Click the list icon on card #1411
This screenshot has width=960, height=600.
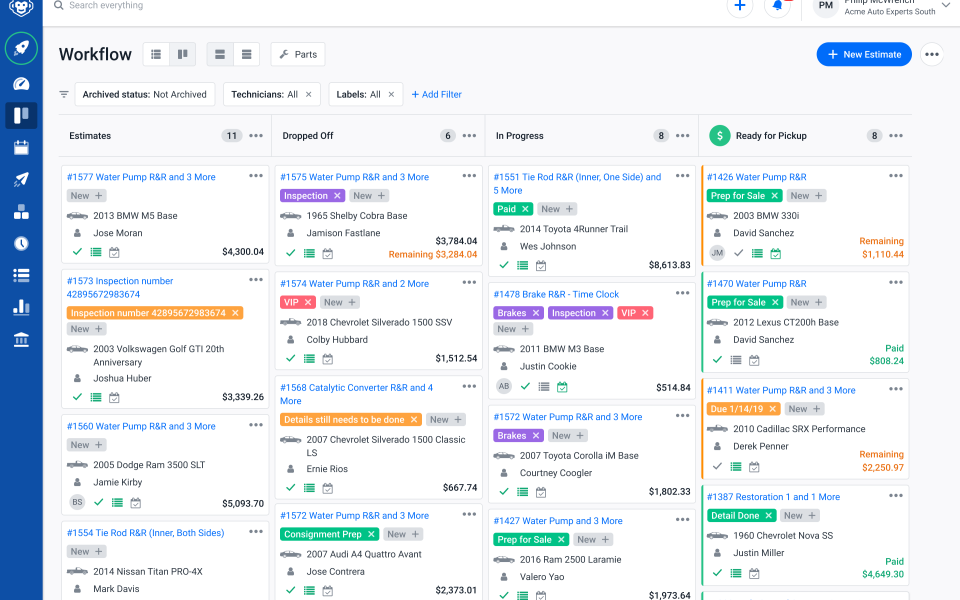[x=736, y=467]
